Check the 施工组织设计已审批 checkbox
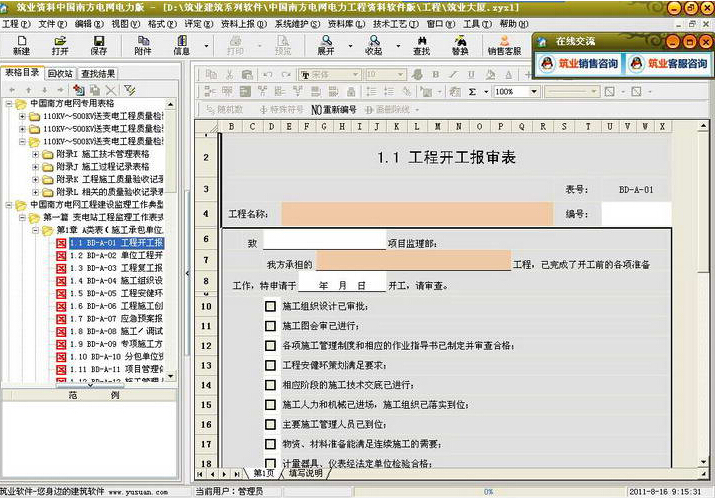Viewport: 718px width, 498px height. (270, 306)
